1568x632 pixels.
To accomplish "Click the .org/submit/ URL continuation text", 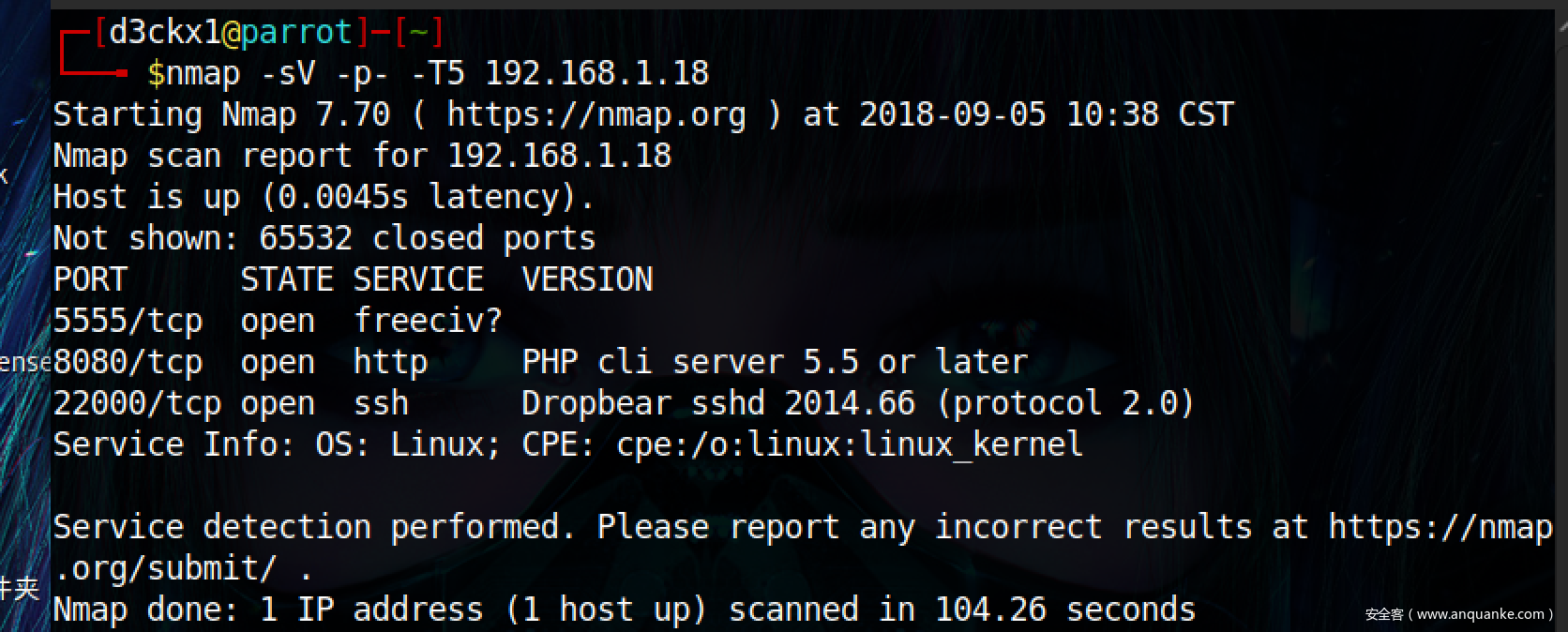I will pos(165,568).
